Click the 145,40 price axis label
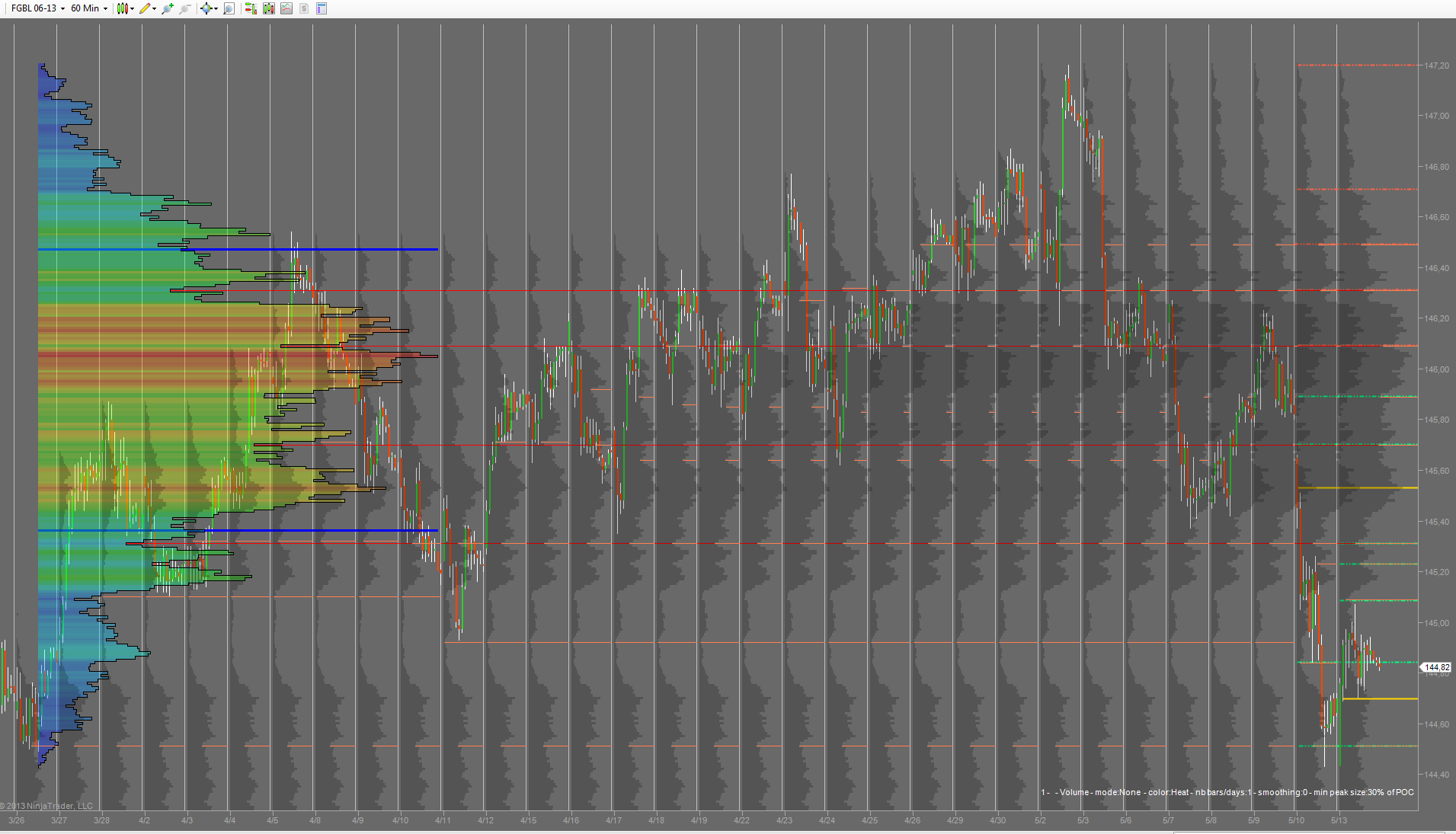 [x=1437, y=522]
